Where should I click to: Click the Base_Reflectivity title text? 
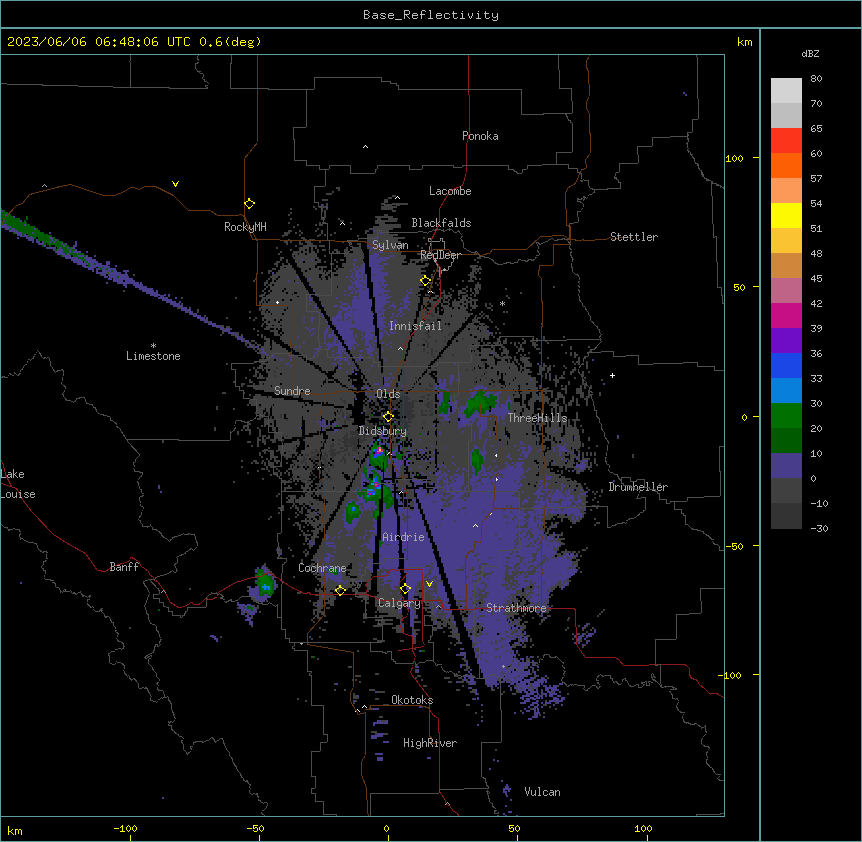pos(430,15)
